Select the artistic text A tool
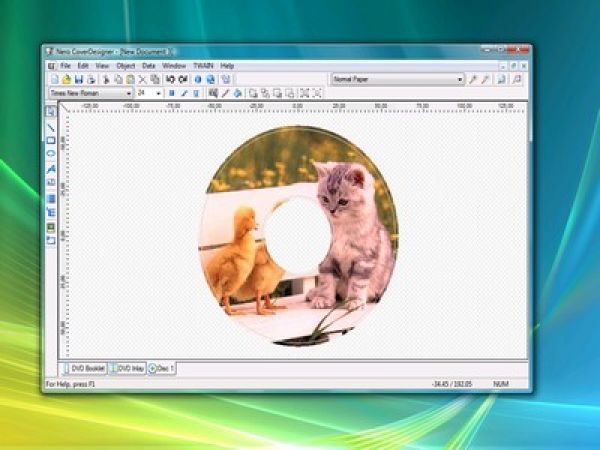 [x=51, y=169]
